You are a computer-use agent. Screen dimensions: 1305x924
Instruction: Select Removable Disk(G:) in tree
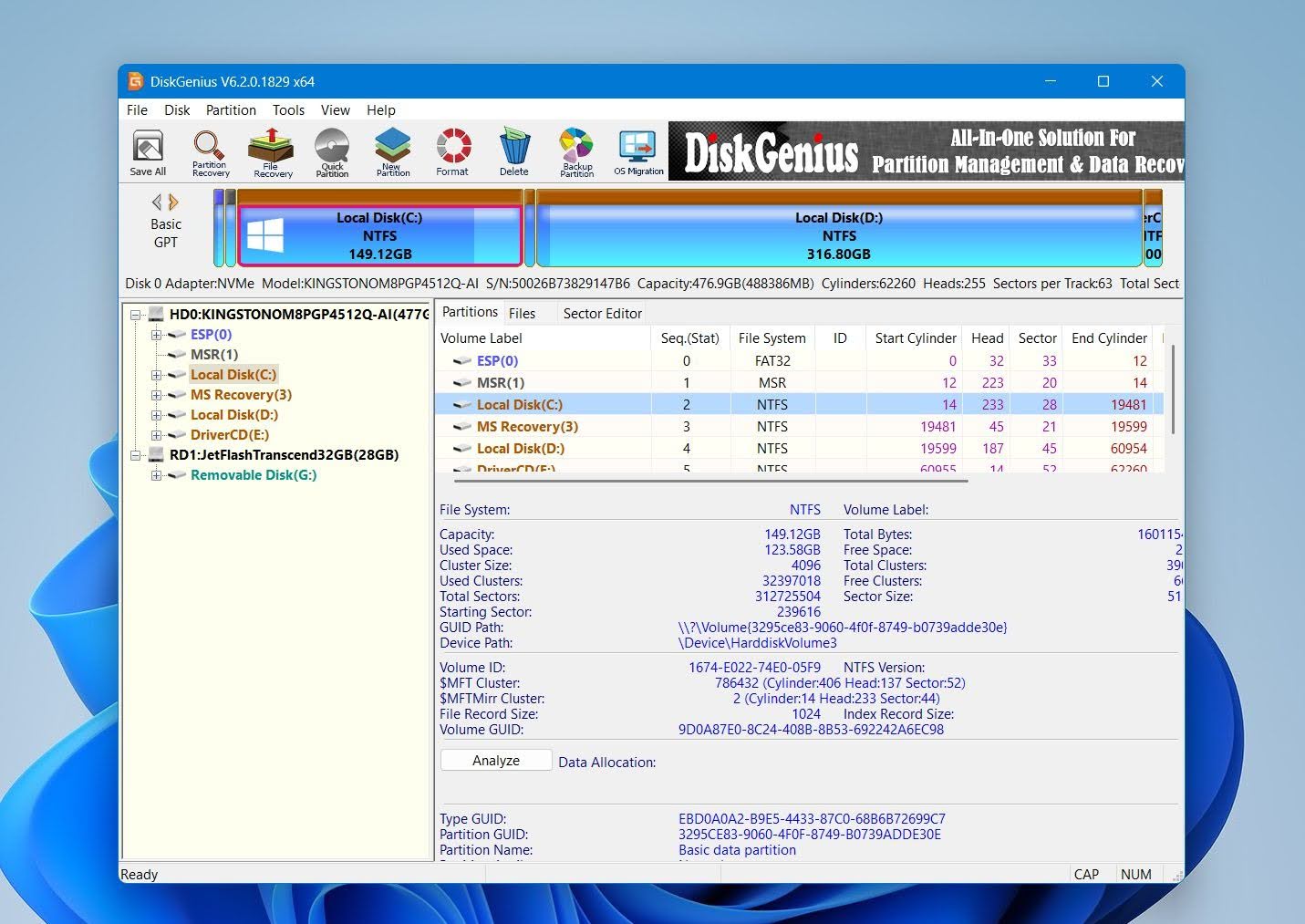click(x=254, y=475)
